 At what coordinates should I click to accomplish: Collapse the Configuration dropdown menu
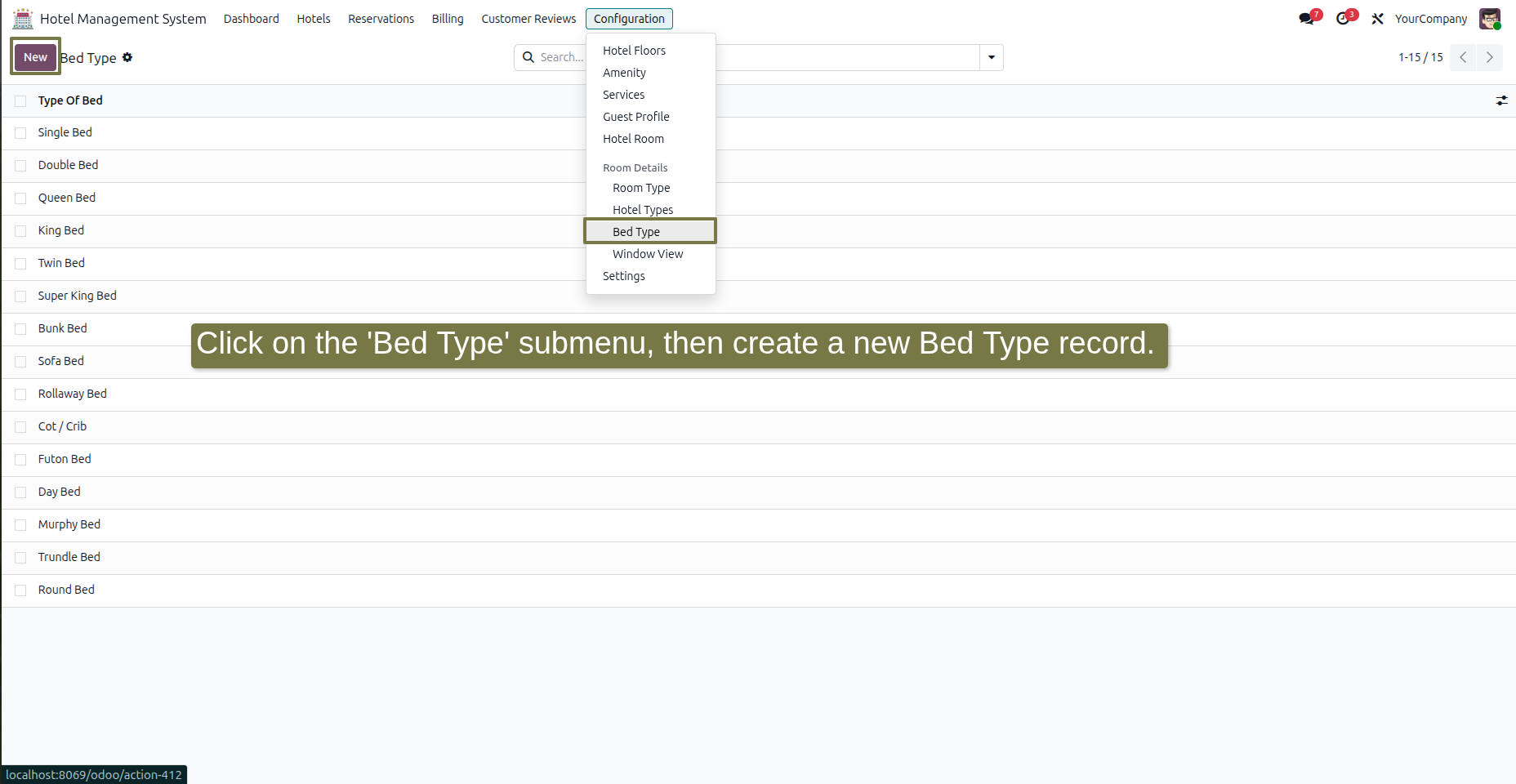629,19
